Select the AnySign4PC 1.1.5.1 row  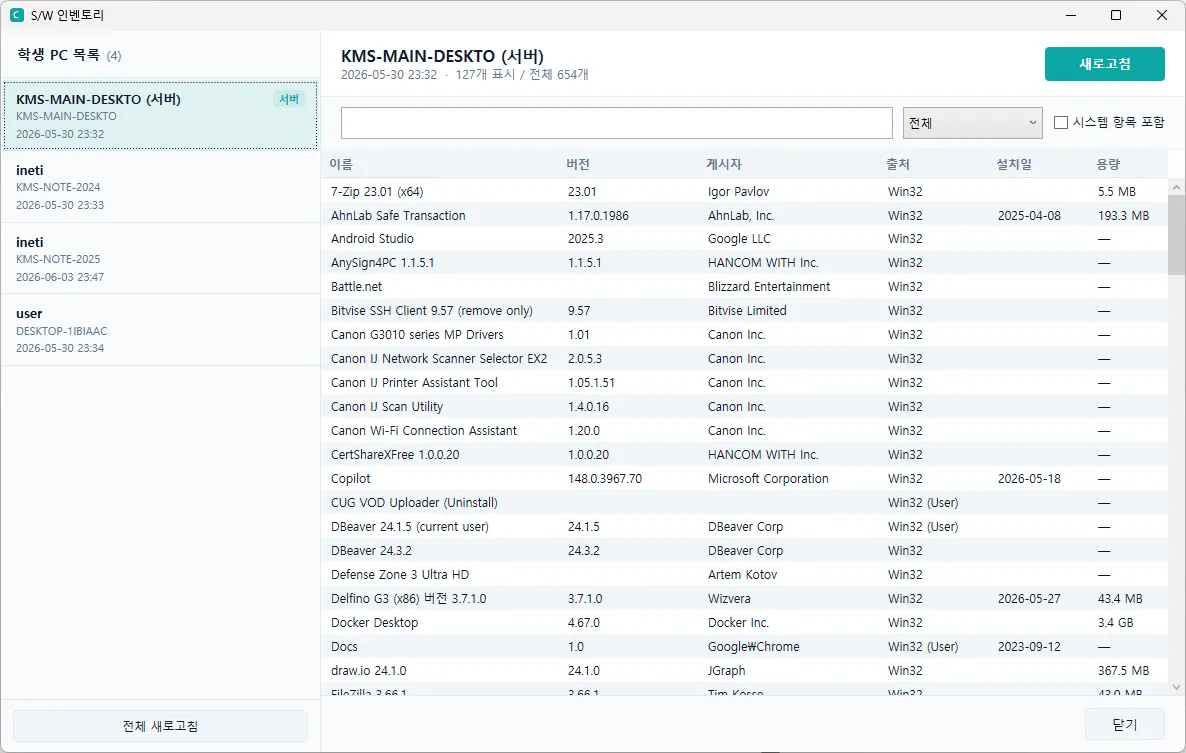(x=745, y=263)
